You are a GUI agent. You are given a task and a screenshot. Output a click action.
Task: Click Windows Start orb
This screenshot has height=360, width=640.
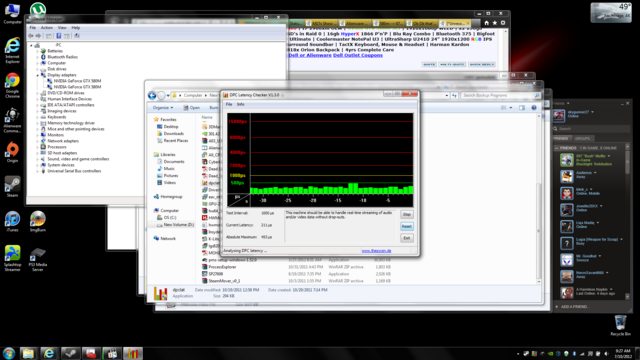point(9,353)
